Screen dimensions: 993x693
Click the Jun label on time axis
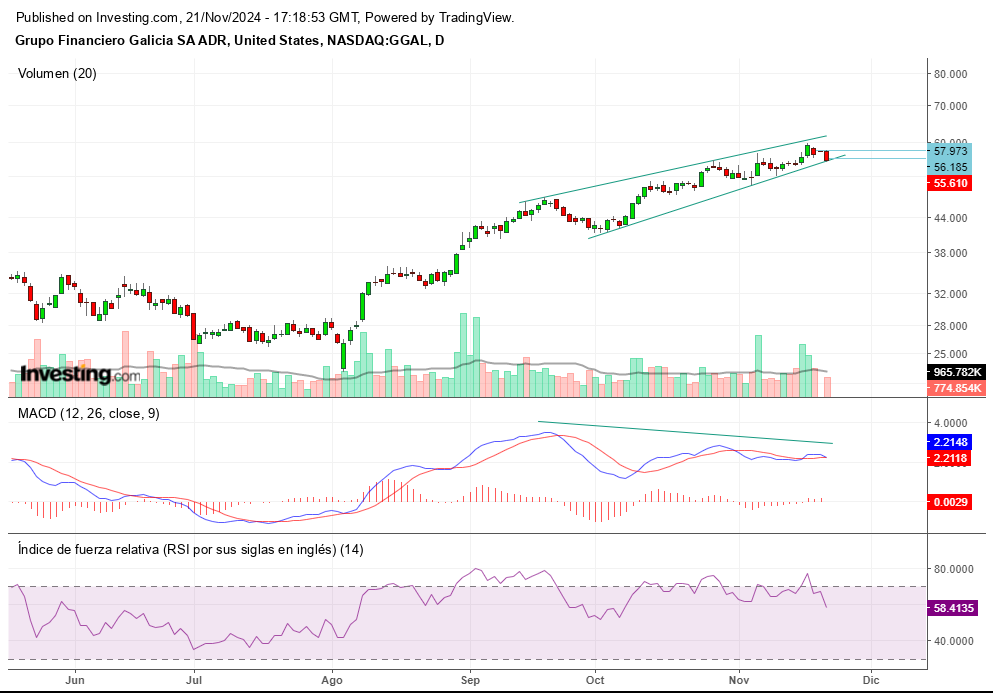75,680
